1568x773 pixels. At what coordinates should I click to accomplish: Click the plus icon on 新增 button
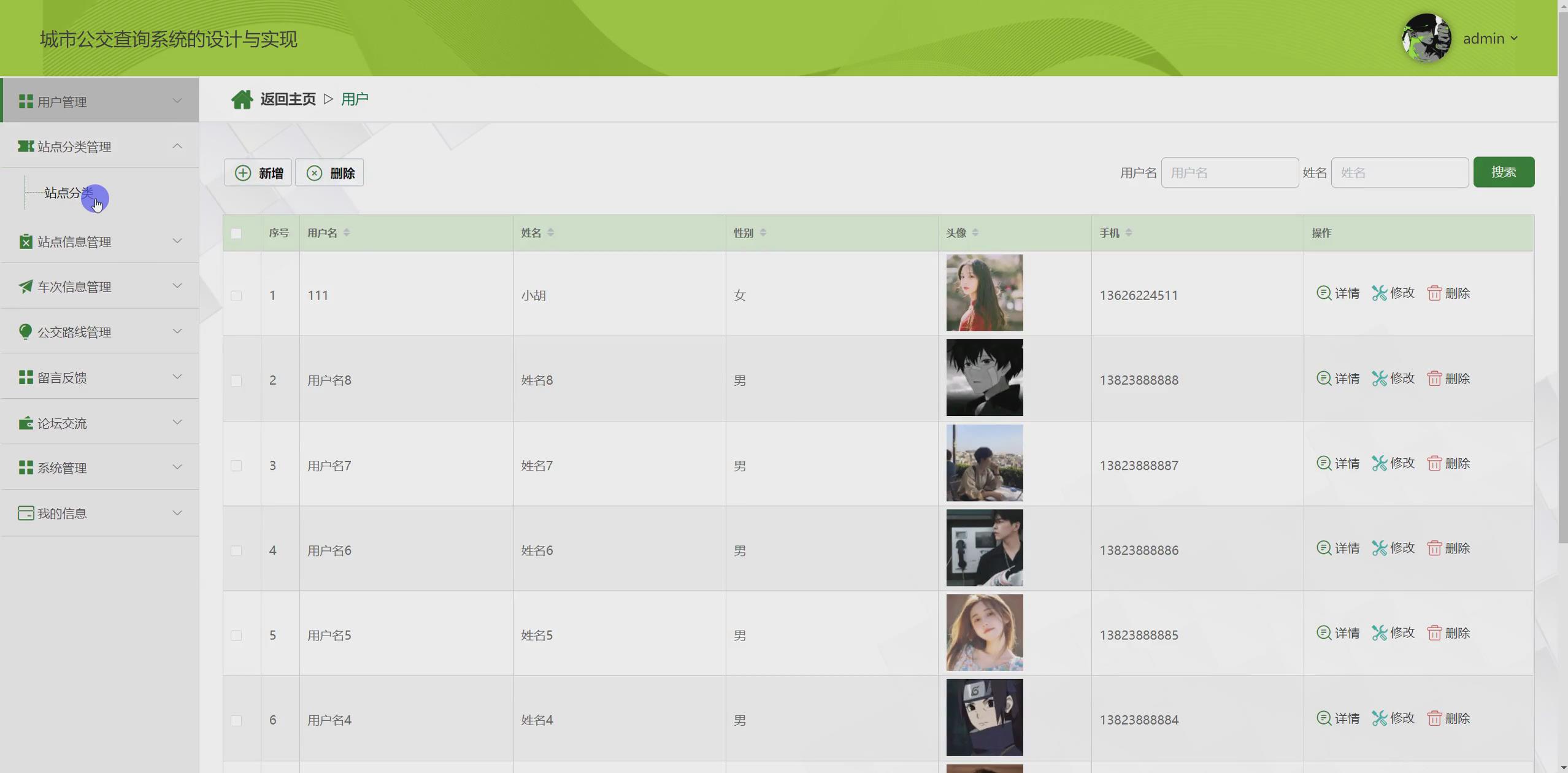click(243, 173)
